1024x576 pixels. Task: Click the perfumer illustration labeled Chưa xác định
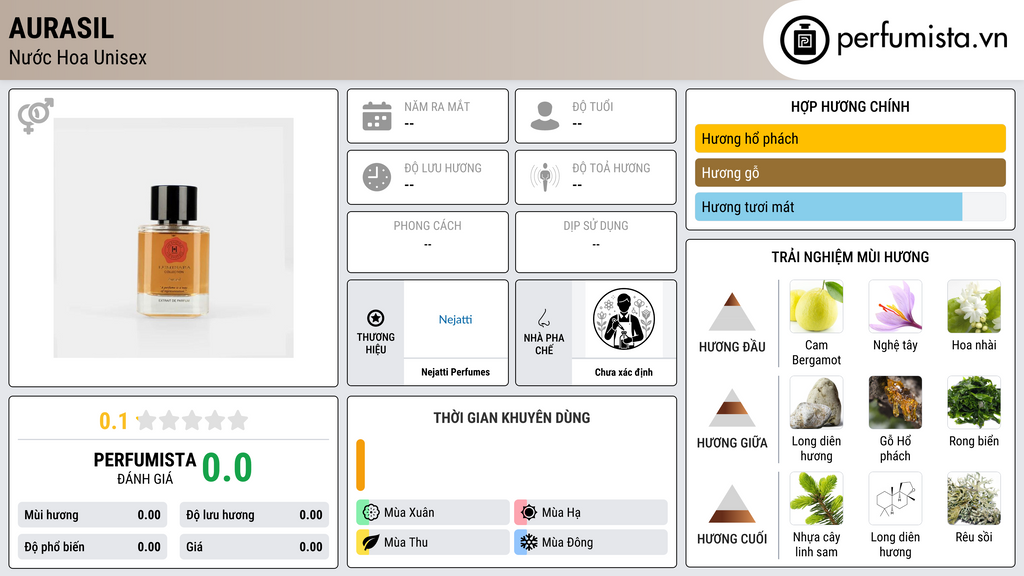(x=624, y=319)
